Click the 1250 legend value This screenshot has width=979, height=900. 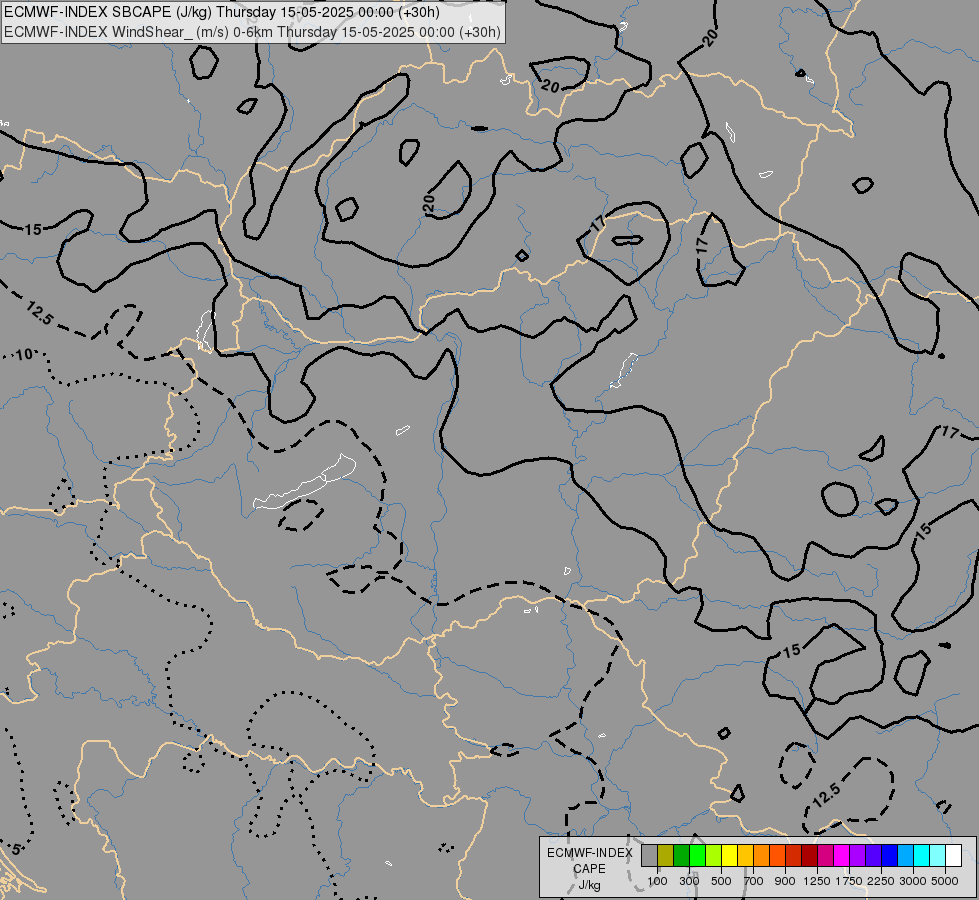817,881
